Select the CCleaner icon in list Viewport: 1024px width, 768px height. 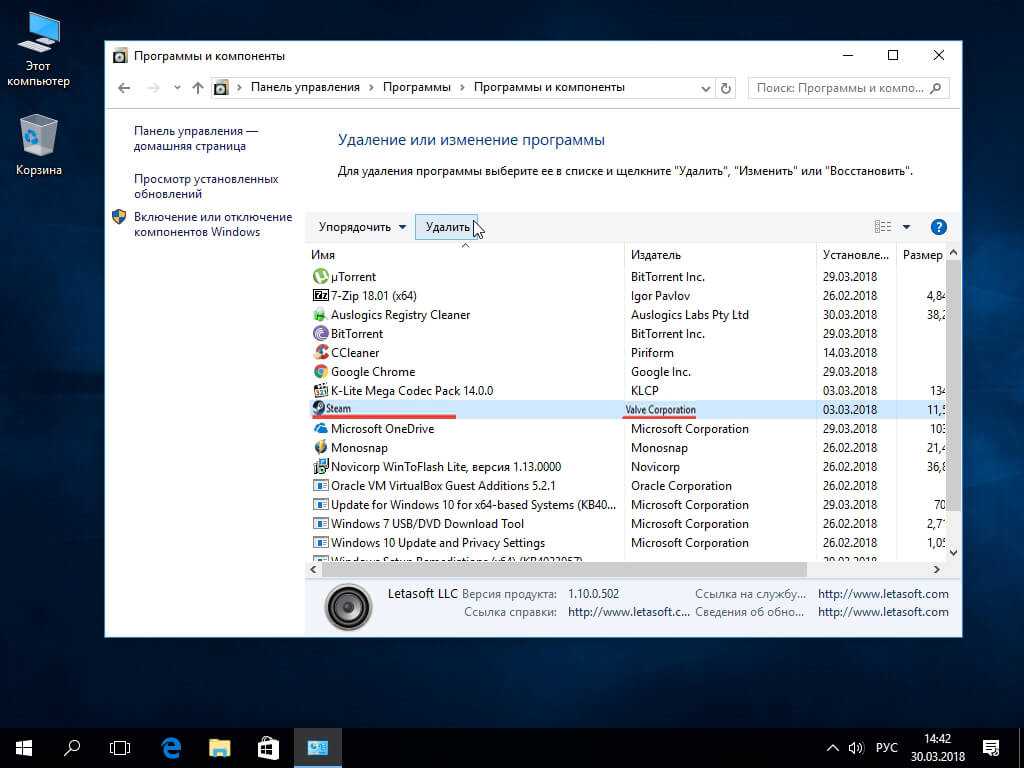320,353
